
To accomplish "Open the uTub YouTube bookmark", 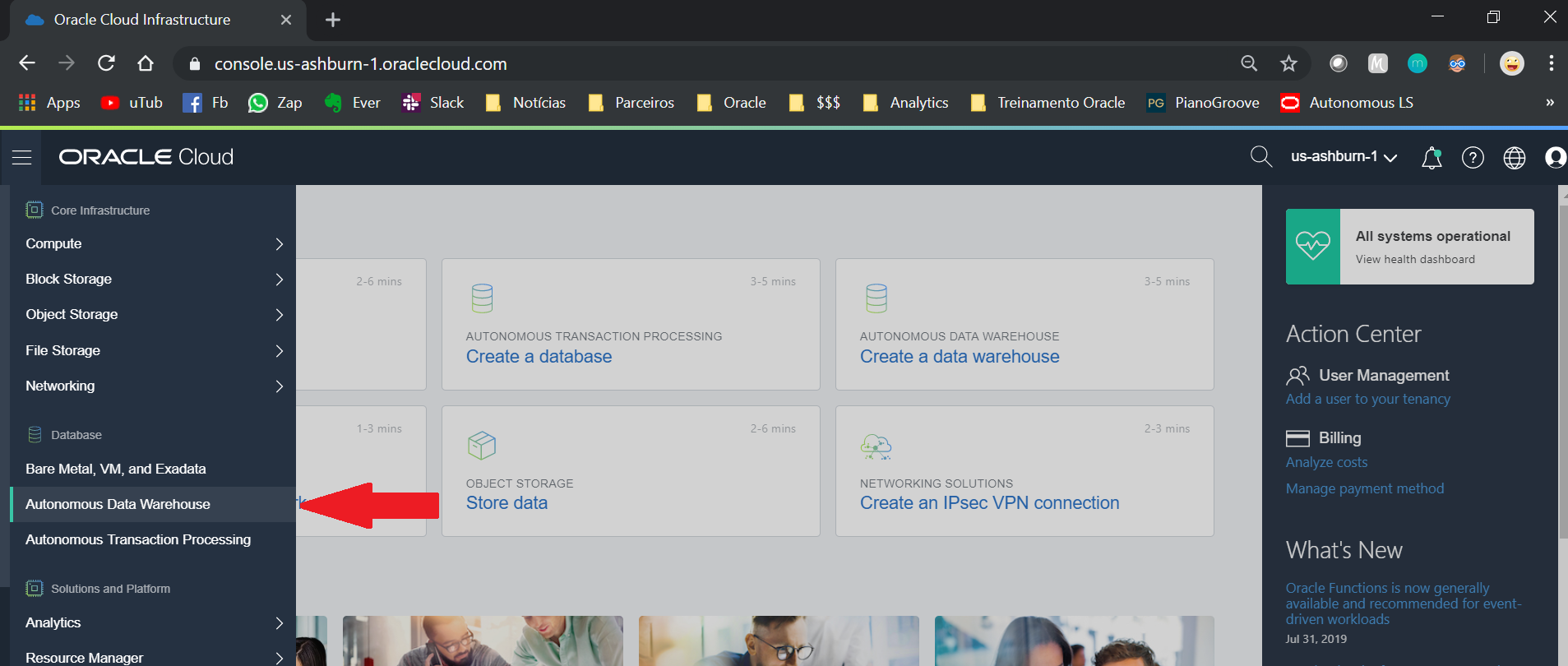I will pos(132,103).
